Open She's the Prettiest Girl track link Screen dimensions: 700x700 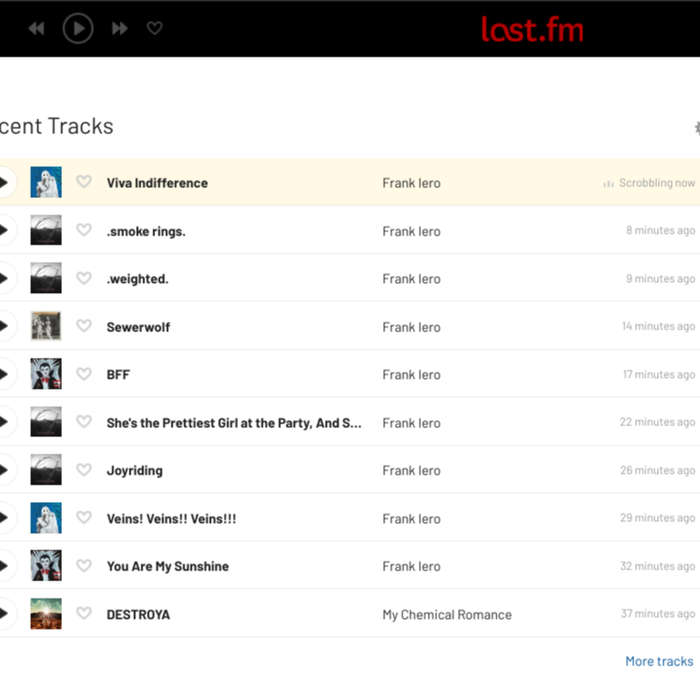(x=234, y=423)
